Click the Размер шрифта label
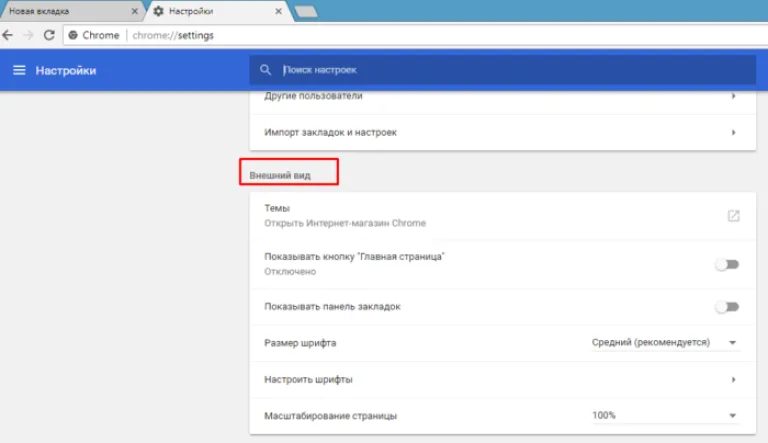768x443 pixels. [x=300, y=343]
